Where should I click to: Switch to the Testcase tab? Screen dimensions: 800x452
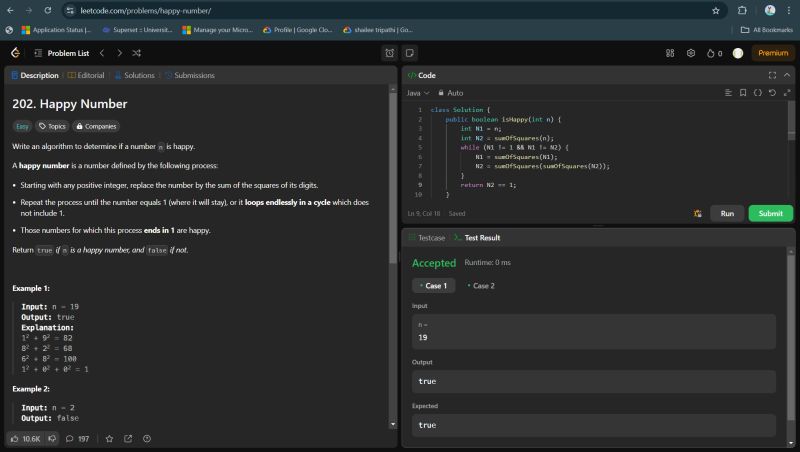point(427,238)
